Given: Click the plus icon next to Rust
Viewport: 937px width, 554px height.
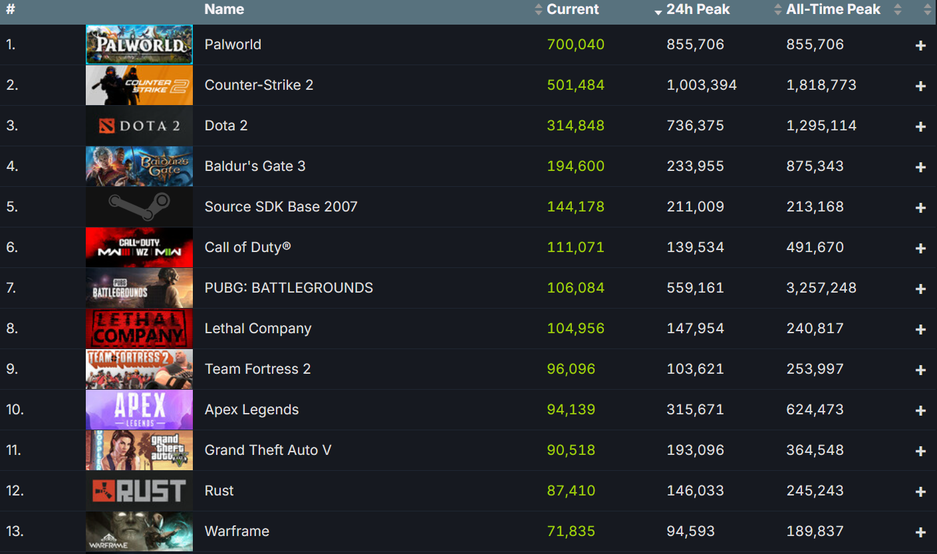Looking at the screenshot, I should 920,491.
